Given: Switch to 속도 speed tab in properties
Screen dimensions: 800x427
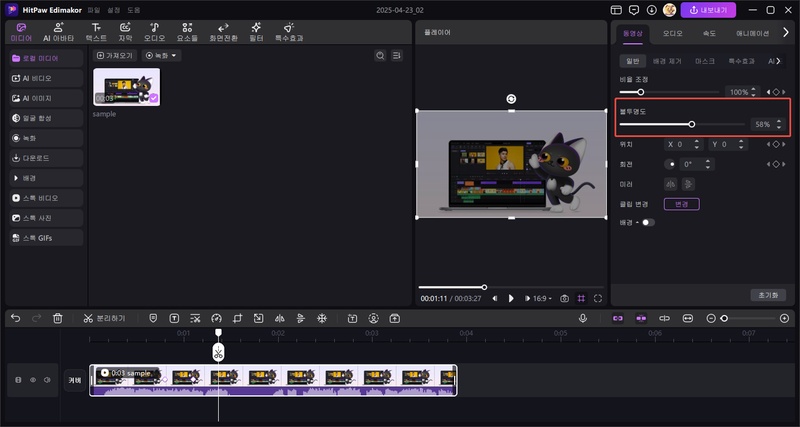Looking at the screenshot, I should [709, 34].
